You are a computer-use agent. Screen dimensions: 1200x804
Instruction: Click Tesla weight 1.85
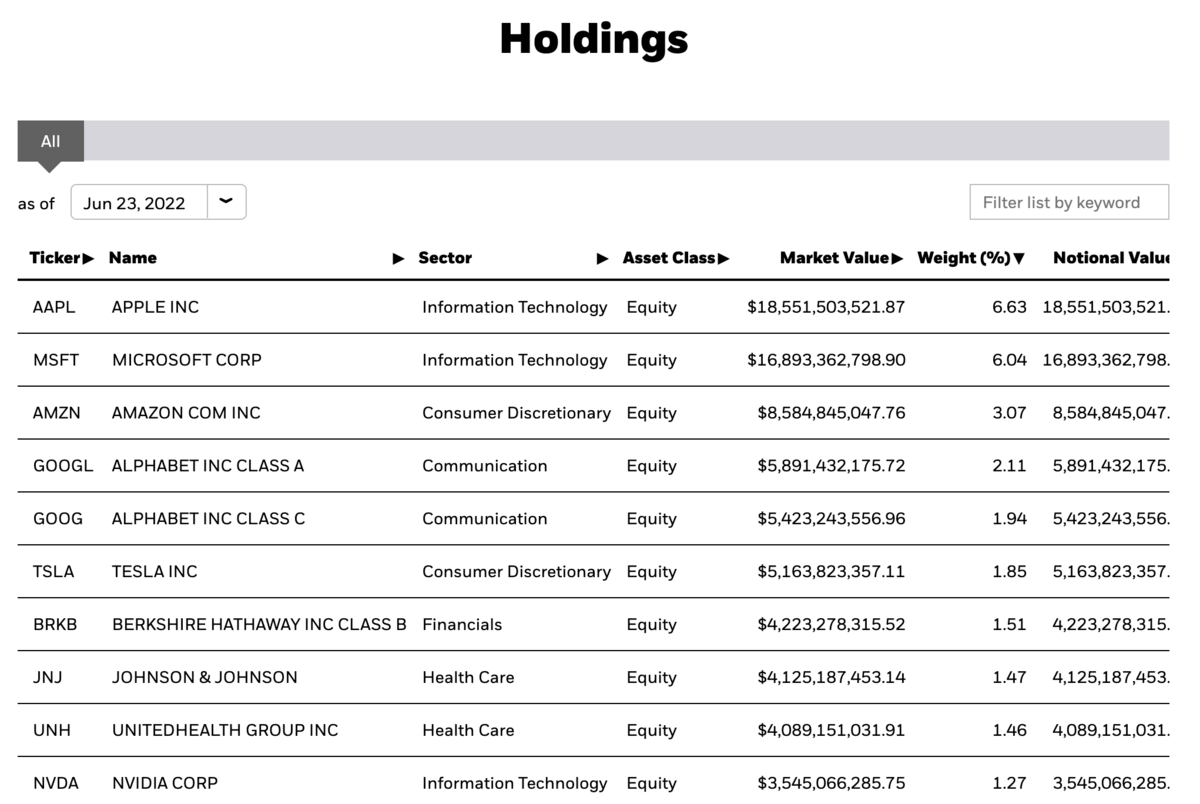click(x=1010, y=572)
